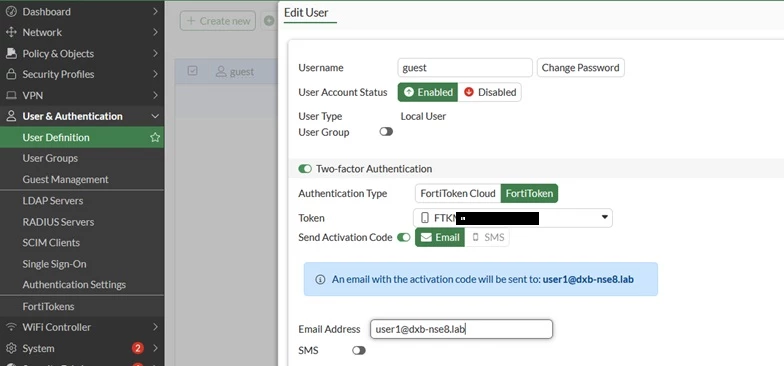
Task: Click the WiFi Controller signal icon
Action: [x=11, y=328]
